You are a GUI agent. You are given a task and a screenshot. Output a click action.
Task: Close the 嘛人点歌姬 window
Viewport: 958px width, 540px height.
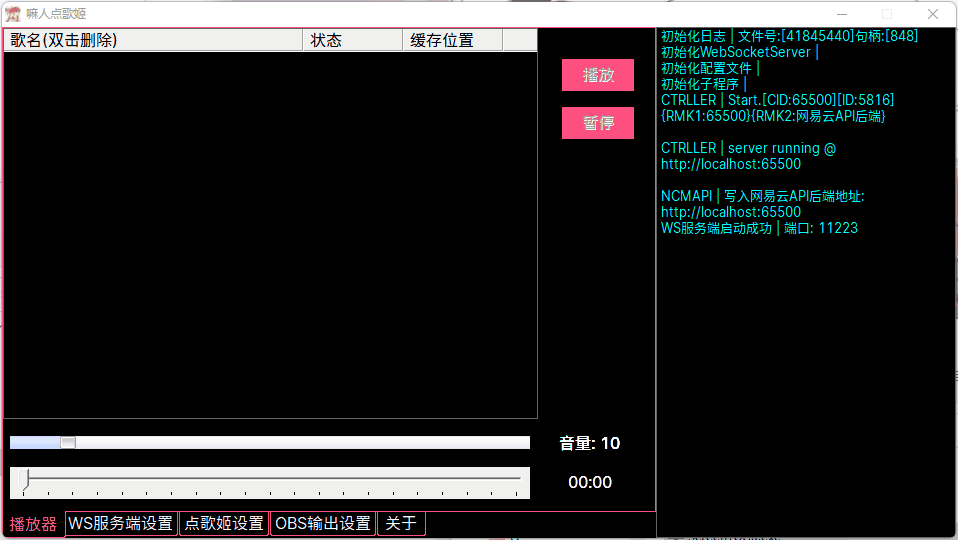tap(933, 14)
